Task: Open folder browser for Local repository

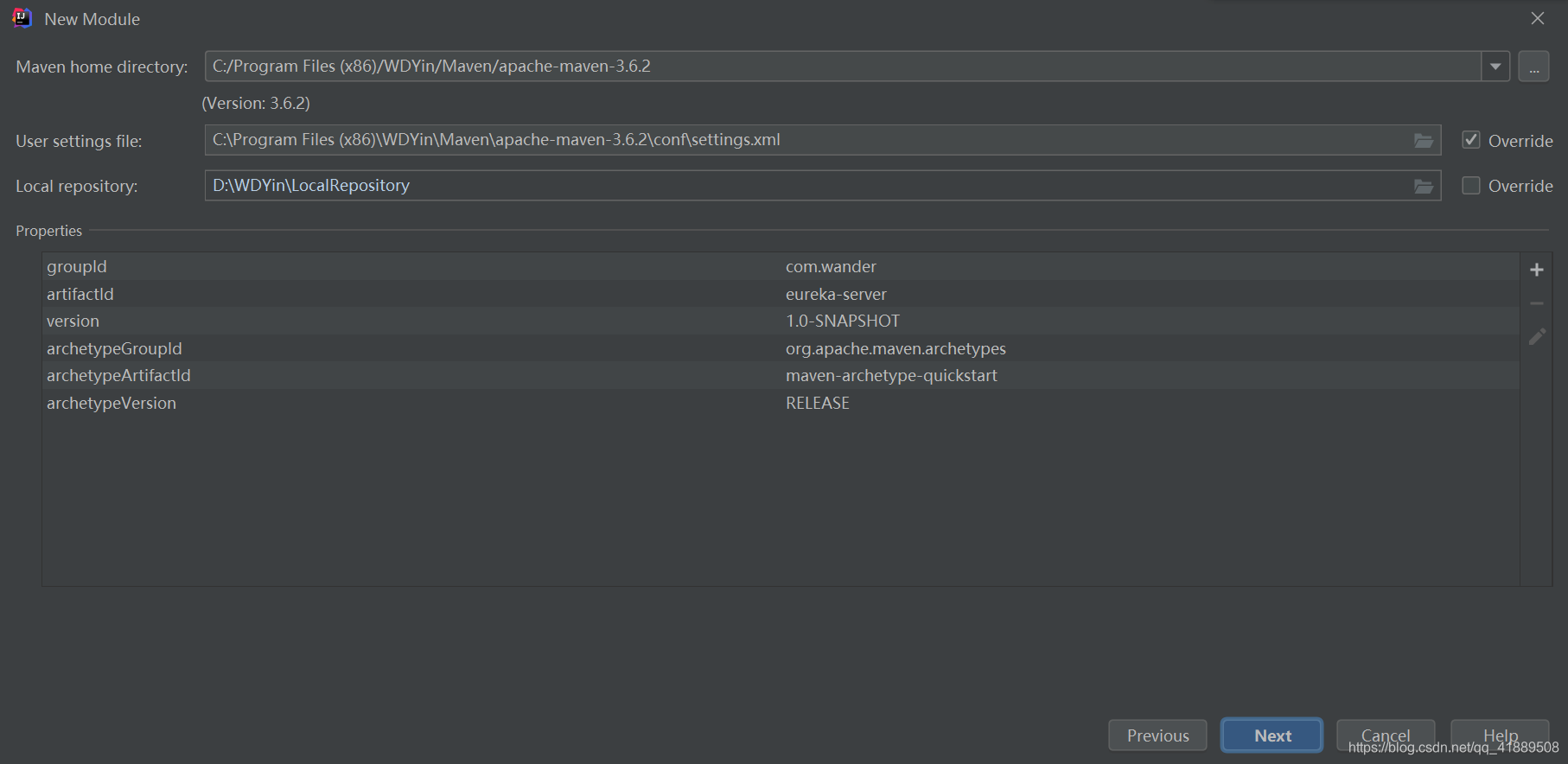Action: click(1423, 186)
